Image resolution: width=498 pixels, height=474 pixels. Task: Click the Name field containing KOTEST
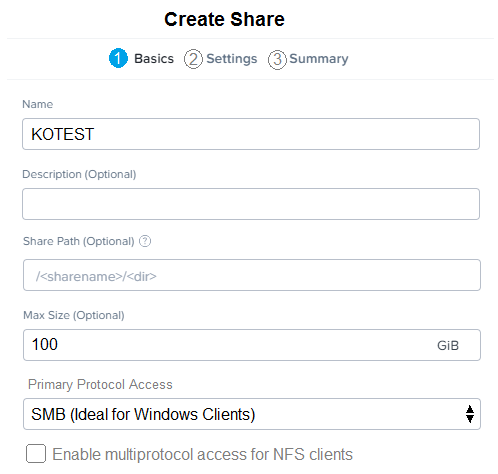(x=251, y=134)
